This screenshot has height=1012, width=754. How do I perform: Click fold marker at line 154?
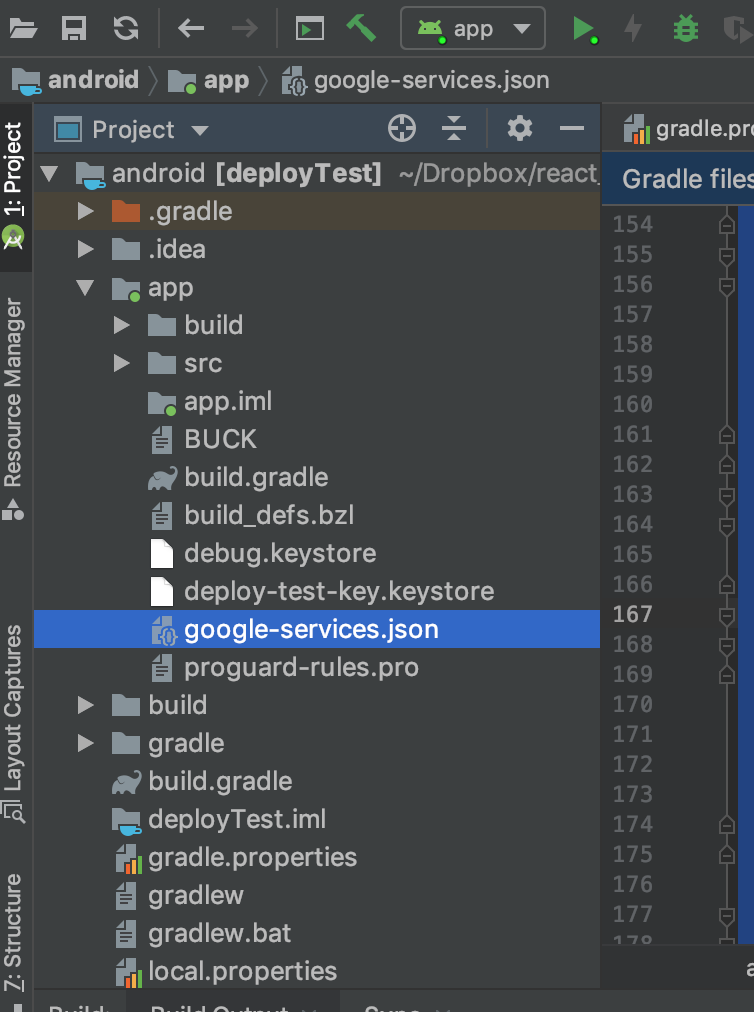tap(727, 225)
